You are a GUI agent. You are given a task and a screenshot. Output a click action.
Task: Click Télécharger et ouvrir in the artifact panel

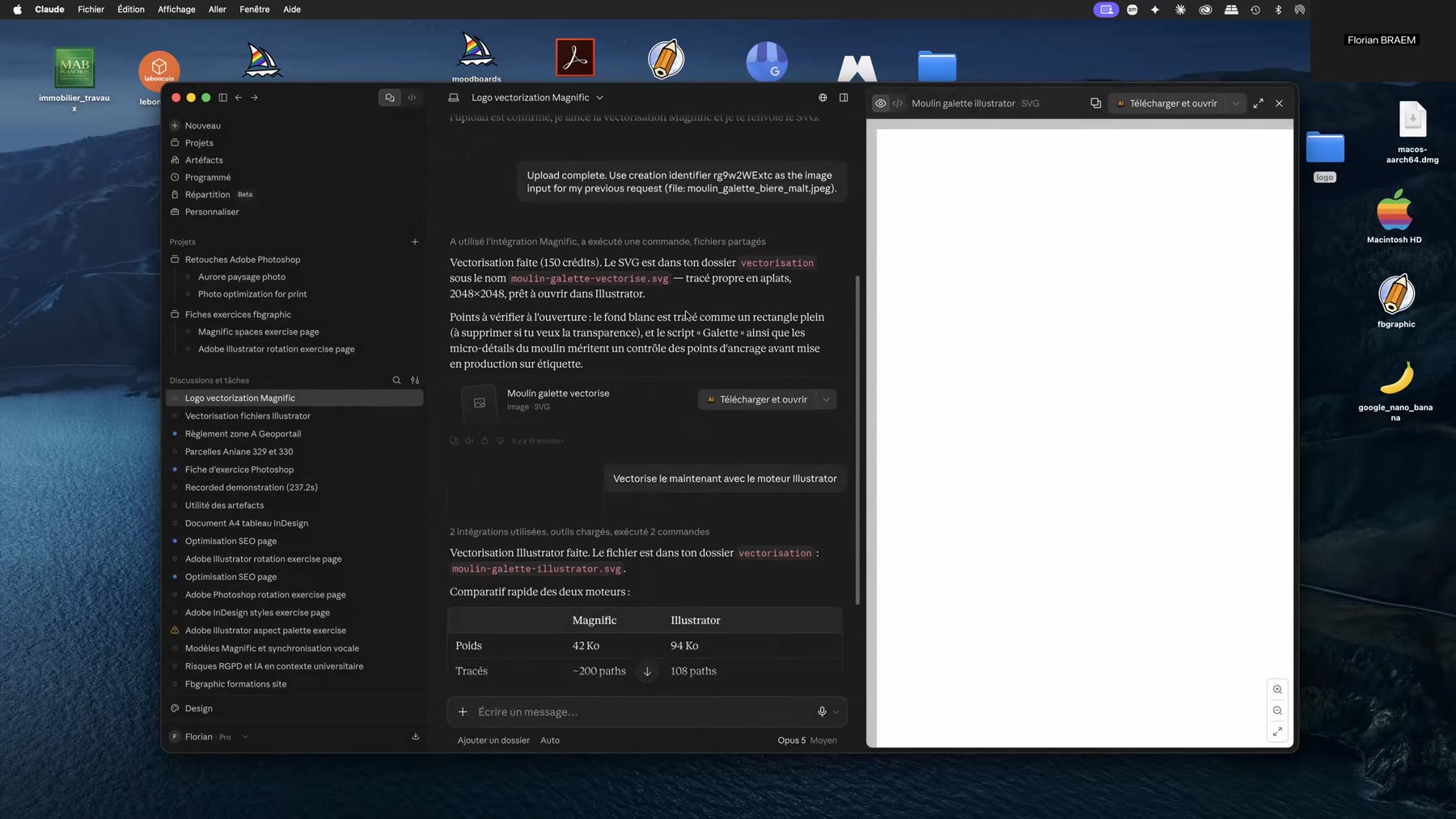[1166, 103]
